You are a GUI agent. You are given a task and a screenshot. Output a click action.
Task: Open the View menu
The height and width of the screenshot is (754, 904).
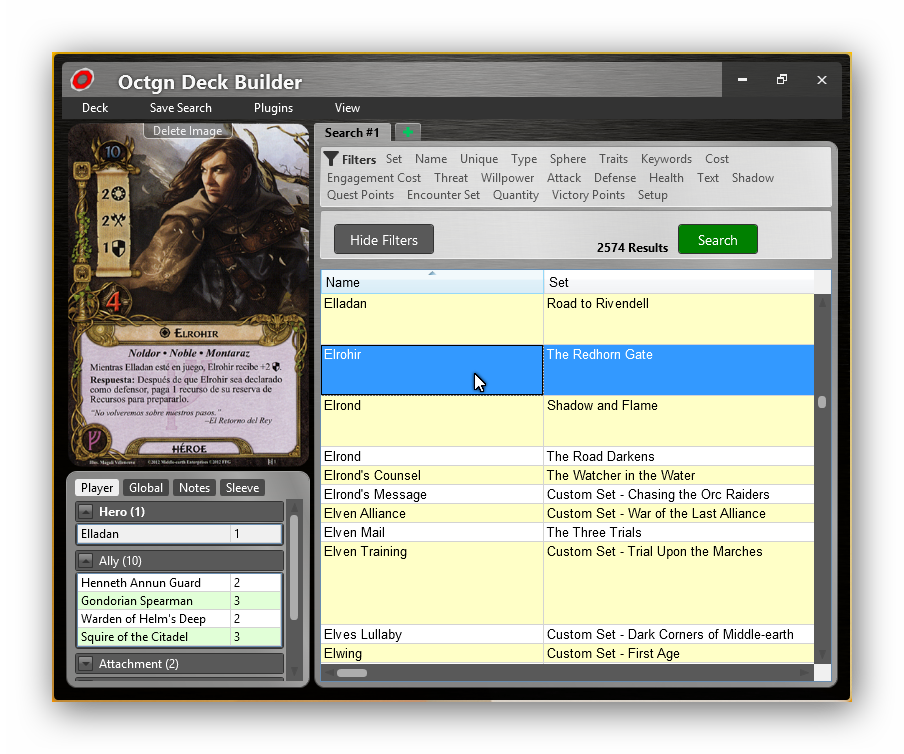pos(347,108)
